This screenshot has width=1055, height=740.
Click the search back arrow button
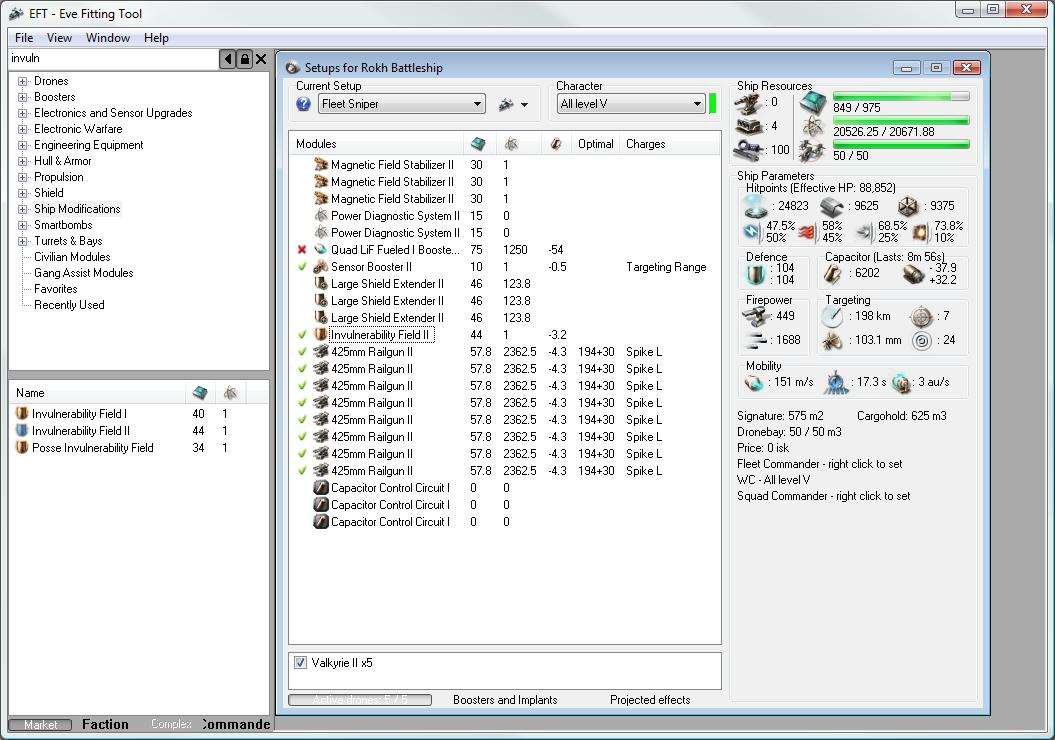pyautogui.click(x=228, y=59)
